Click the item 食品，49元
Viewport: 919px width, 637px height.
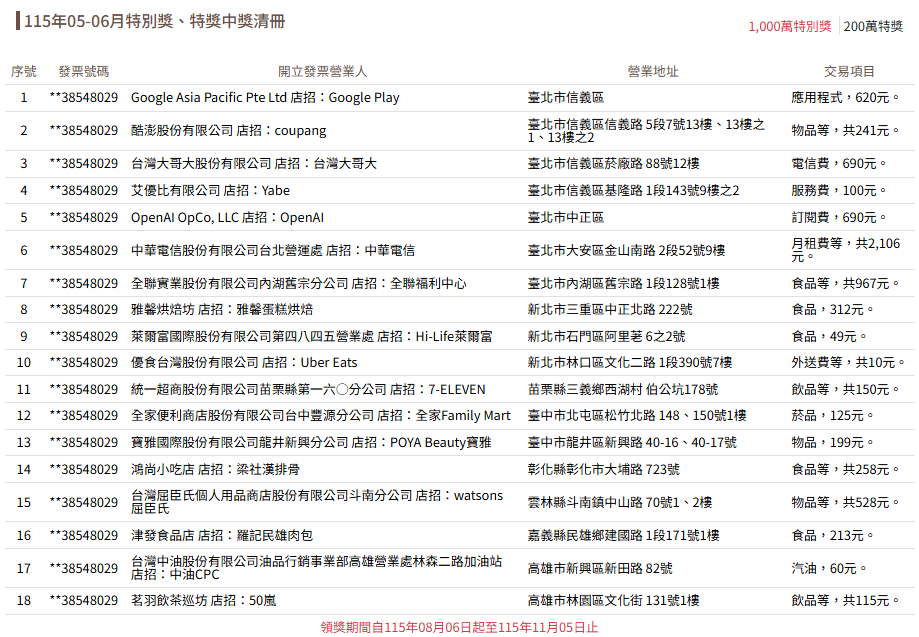[829, 336]
